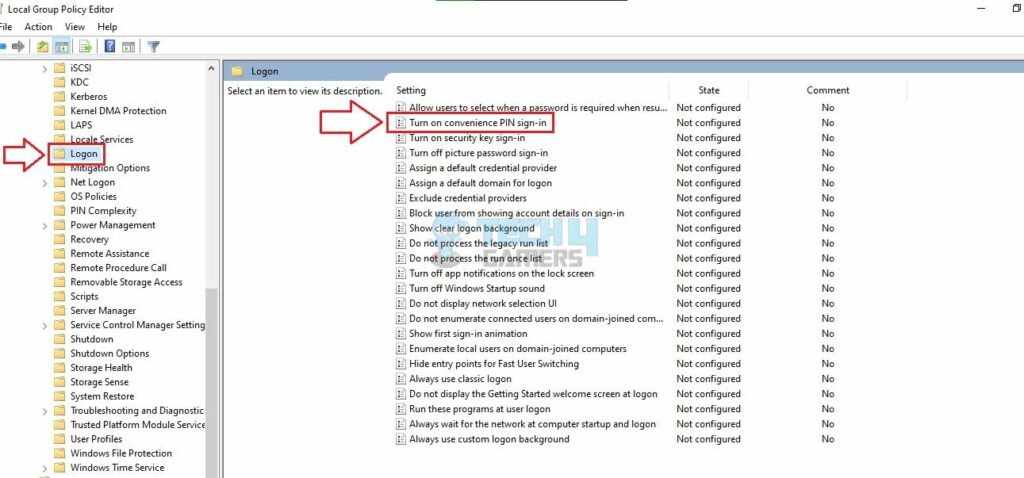The width and height of the screenshot is (1024, 478).
Task: Click the Forward arrow toolbar icon
Action: [x=18, y=46]
